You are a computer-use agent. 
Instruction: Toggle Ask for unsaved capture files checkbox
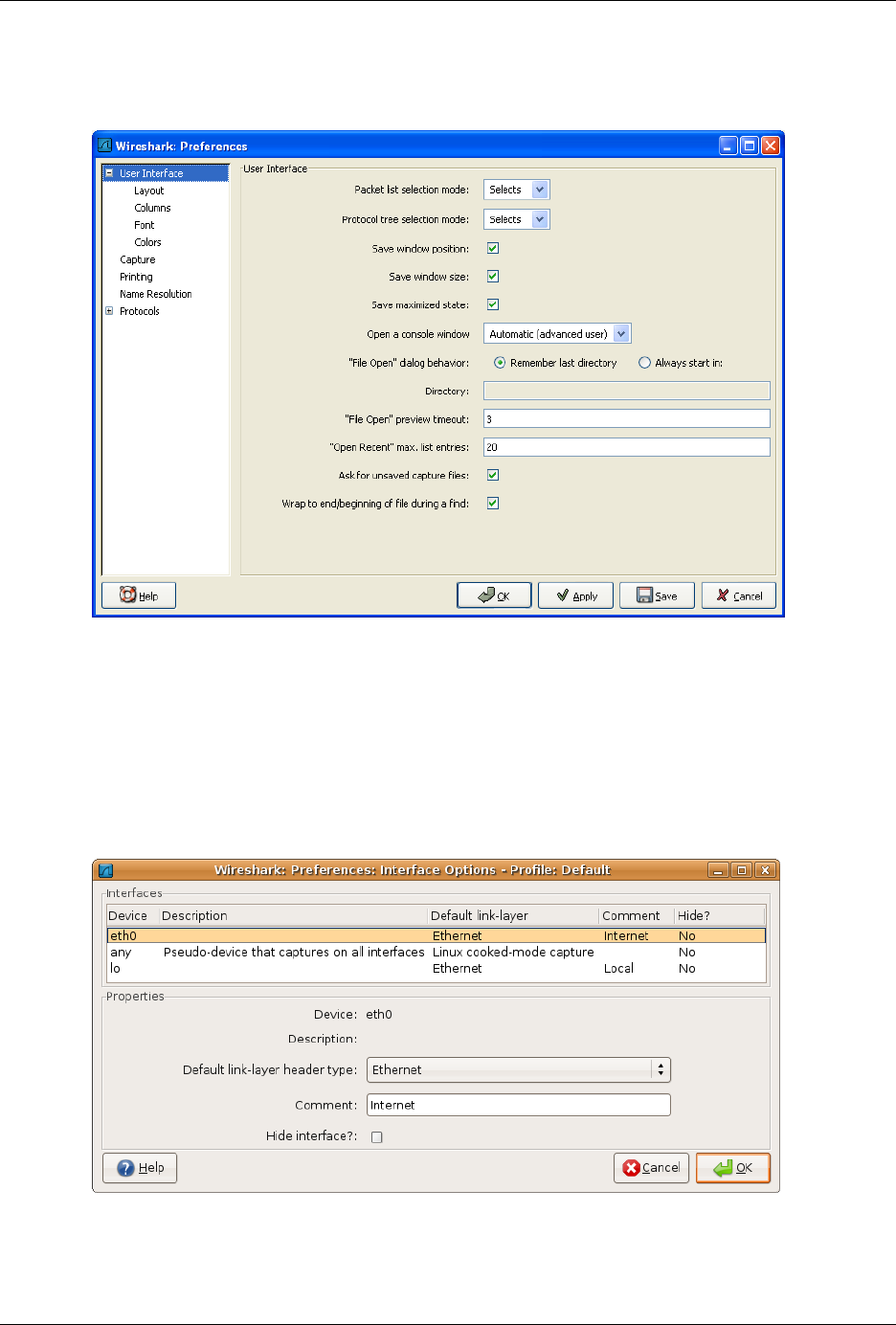[493, 475]
